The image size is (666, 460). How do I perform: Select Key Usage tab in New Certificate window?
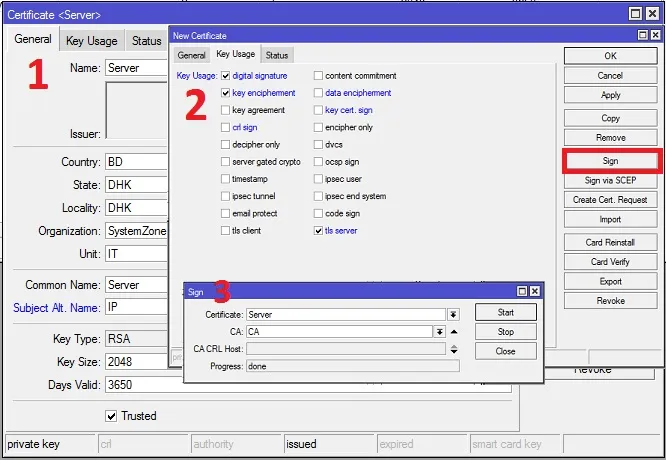click(236, 54)
